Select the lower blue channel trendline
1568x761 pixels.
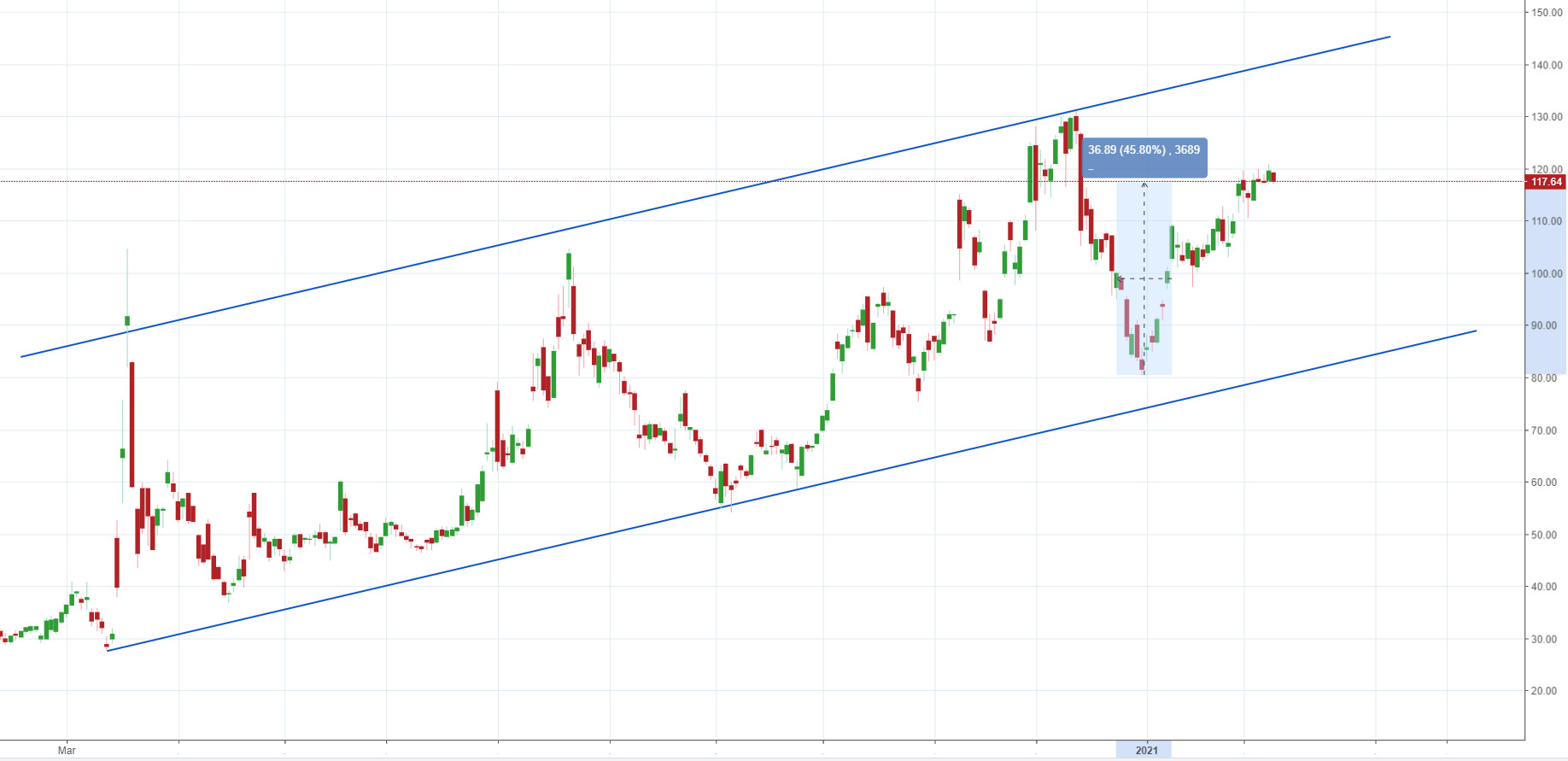(x=792, y=490)
